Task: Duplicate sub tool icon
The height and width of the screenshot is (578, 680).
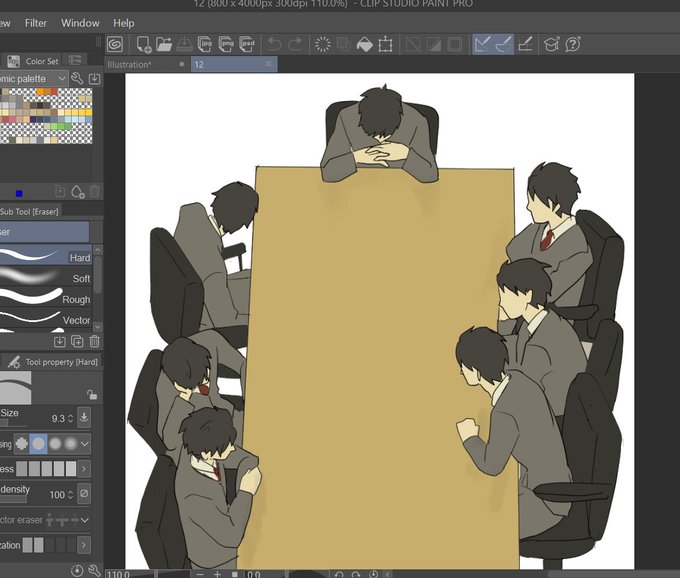Action: pos(77,342)
